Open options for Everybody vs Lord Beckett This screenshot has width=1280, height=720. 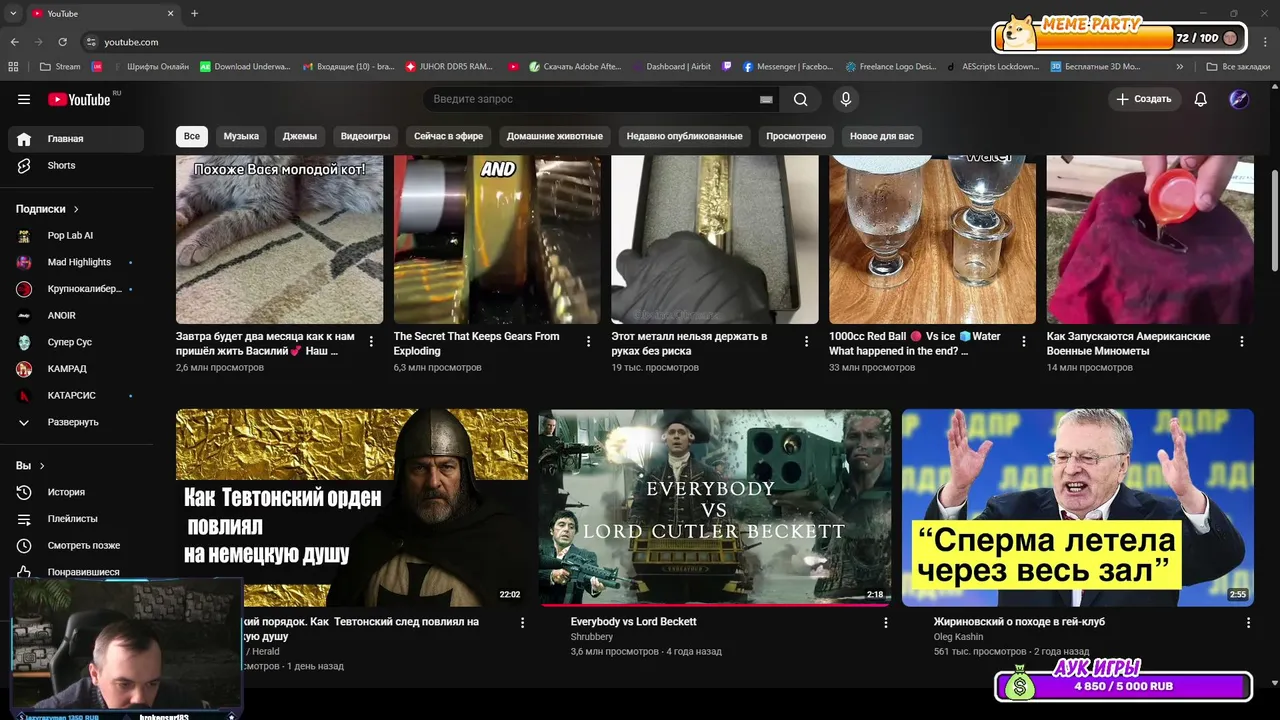pos(885,623)
